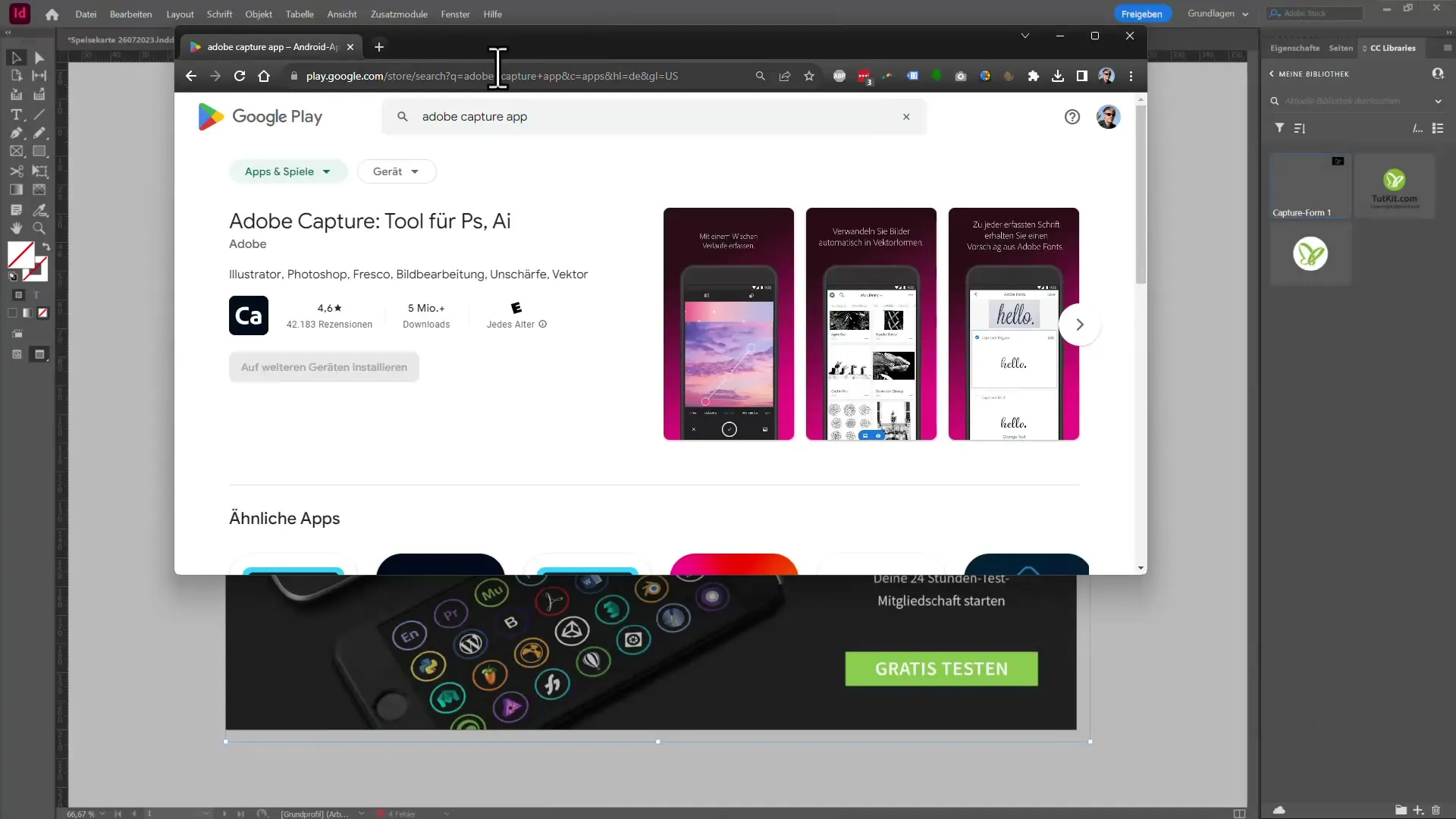Click the Gradient Swatch tool

16,190
